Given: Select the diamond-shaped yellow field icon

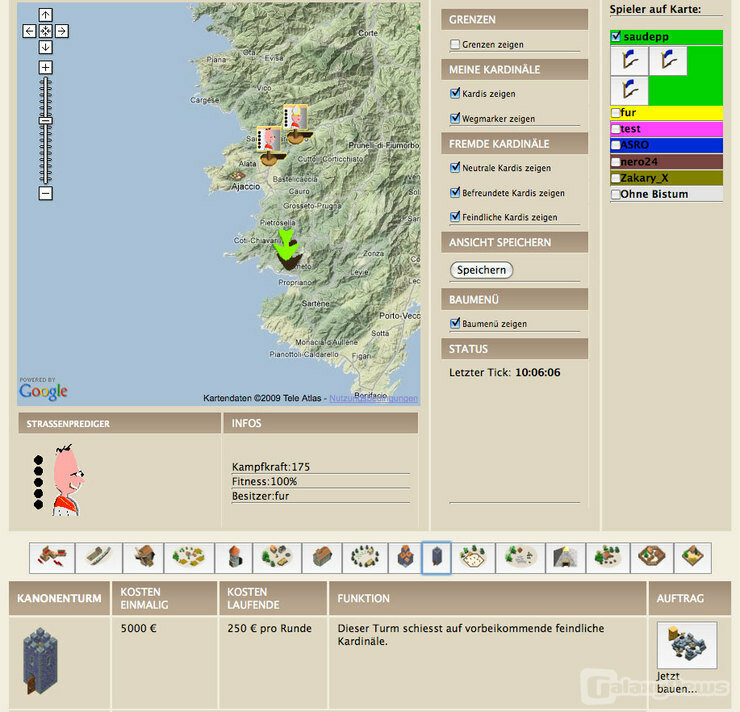Looking at the screenshot, I should [x=693, y=558].
